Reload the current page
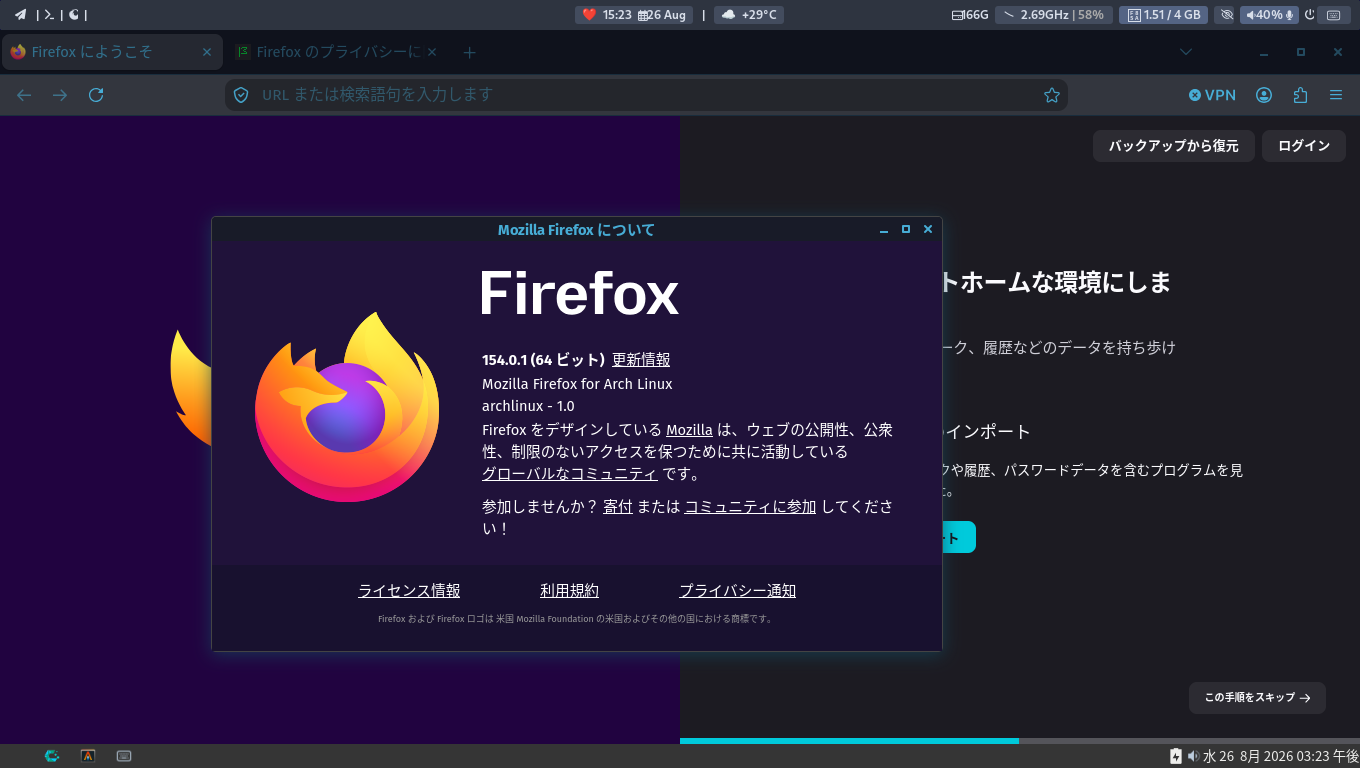Screen dimensions: 1360x768 pyautogui.click(x=96, y=95)
